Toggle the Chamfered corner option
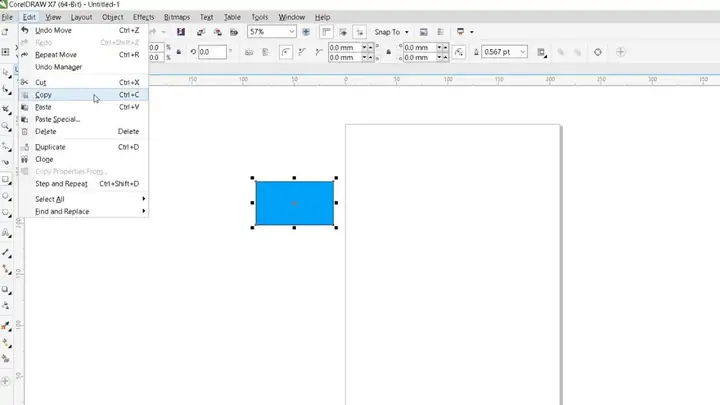The image size is (720, 405). [x=319, y=52]
